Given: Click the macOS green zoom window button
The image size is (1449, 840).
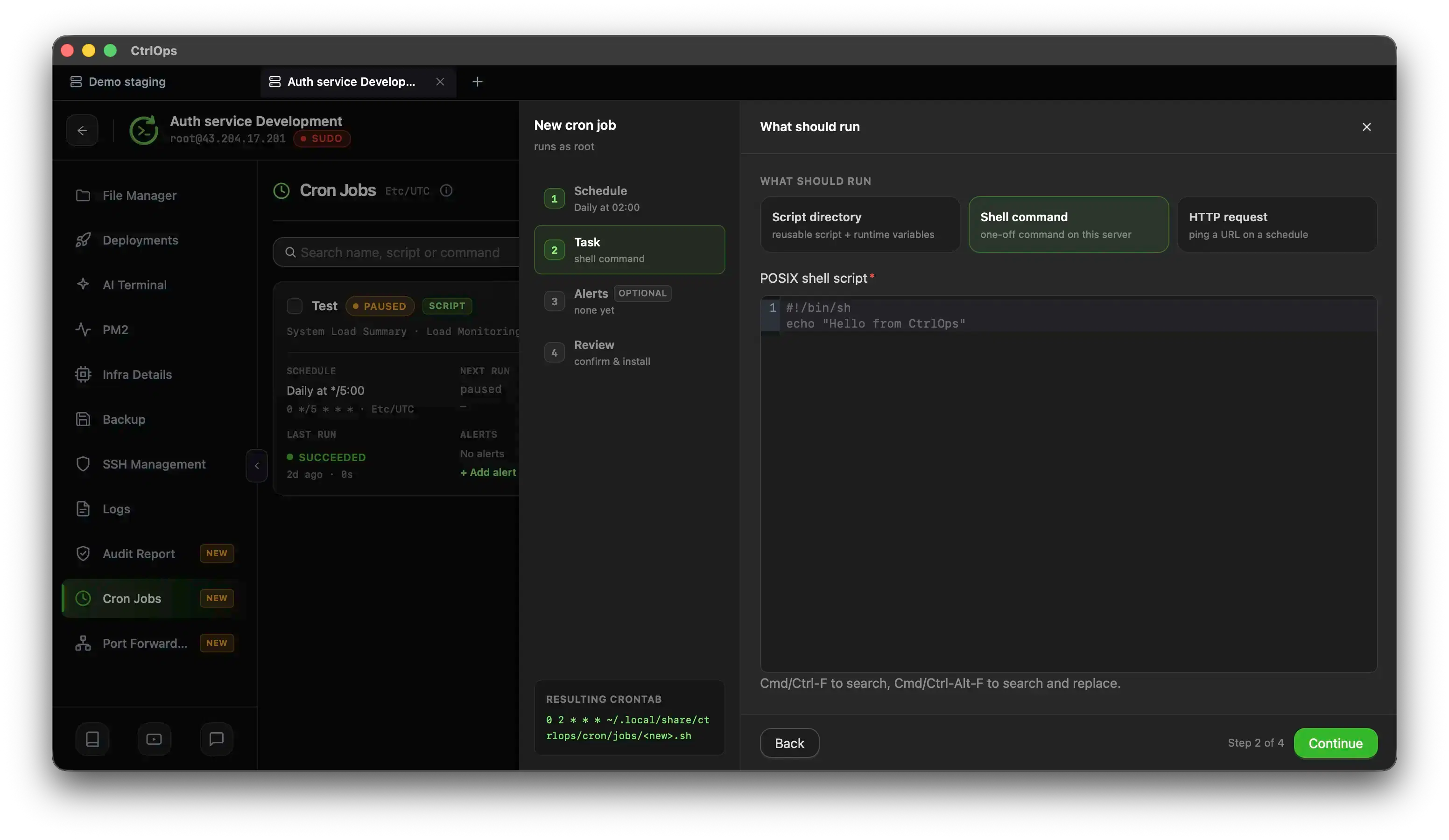Looking at the screenshot, I should click(110, 50).
